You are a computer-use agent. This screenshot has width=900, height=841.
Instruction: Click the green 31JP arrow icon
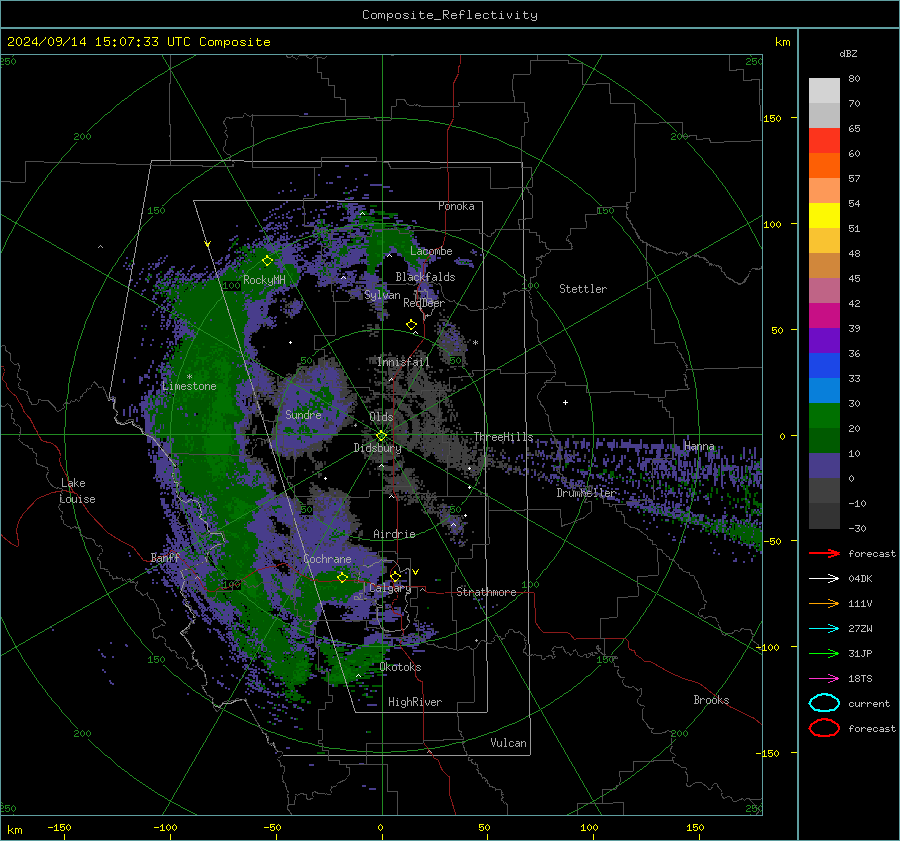(x=824, y=653)
